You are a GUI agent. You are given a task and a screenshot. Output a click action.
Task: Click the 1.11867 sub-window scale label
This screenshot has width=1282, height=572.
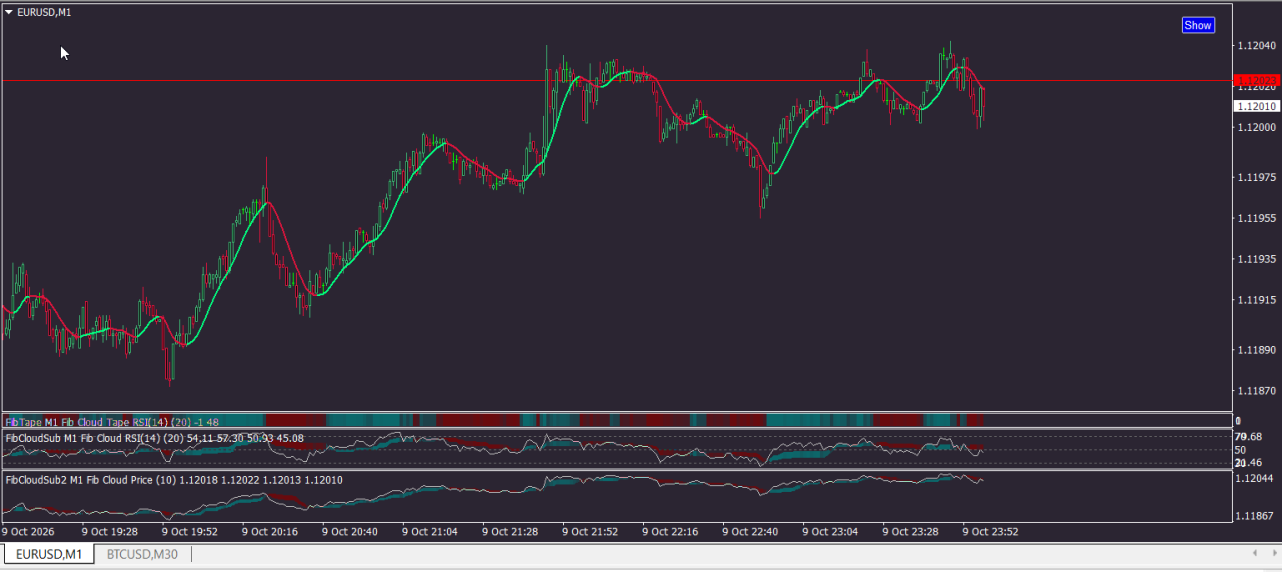point(1256,516)
